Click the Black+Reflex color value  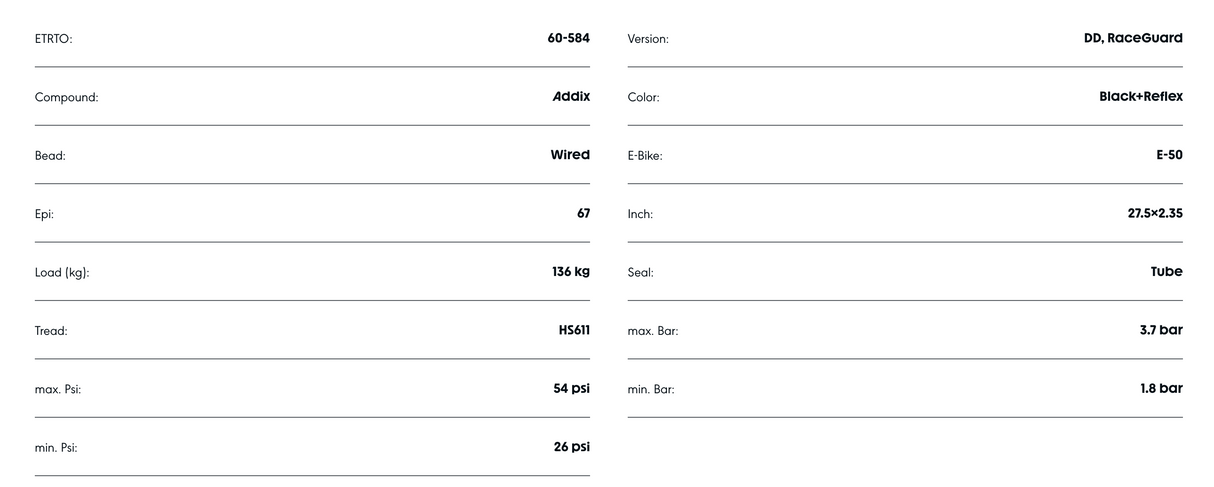(1140, 97)
